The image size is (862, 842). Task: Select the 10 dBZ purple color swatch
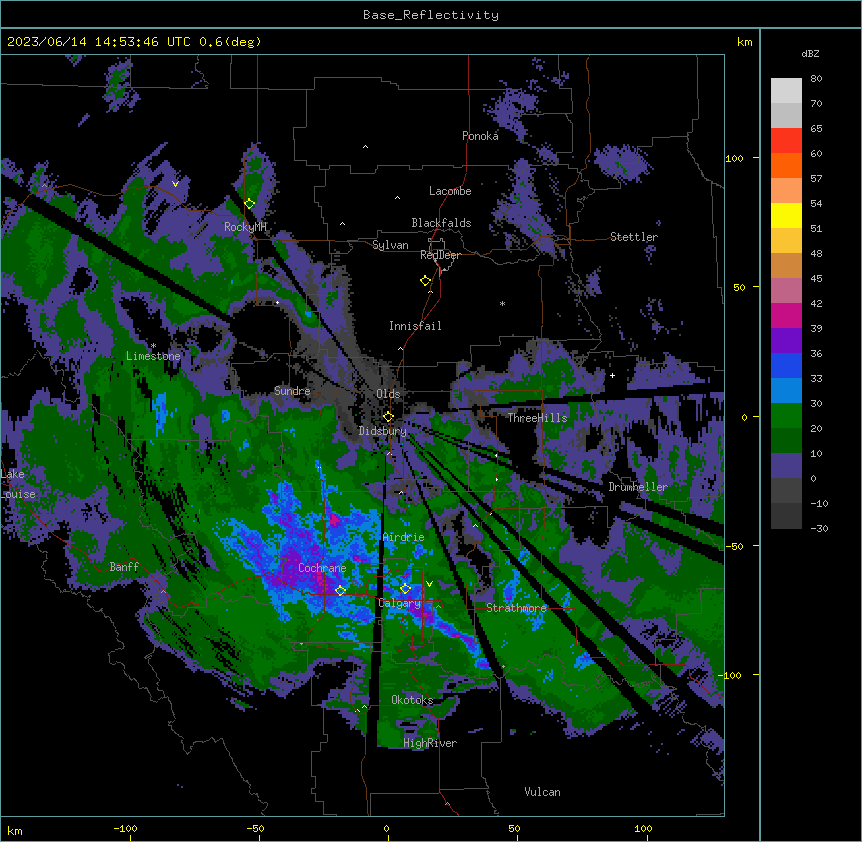click(x=786, y=466)
